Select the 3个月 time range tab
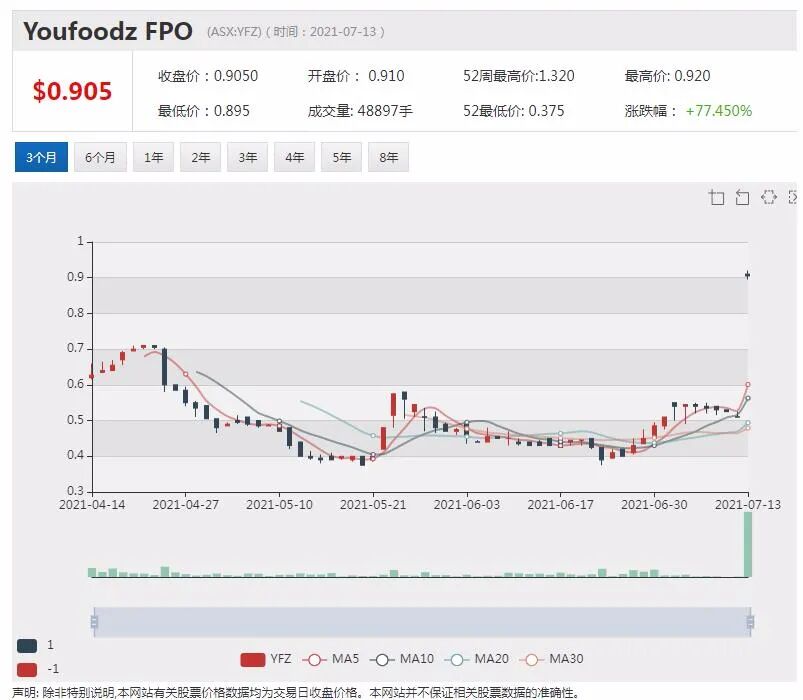Viewport: 803px width, 700px height. click(41, 157)
